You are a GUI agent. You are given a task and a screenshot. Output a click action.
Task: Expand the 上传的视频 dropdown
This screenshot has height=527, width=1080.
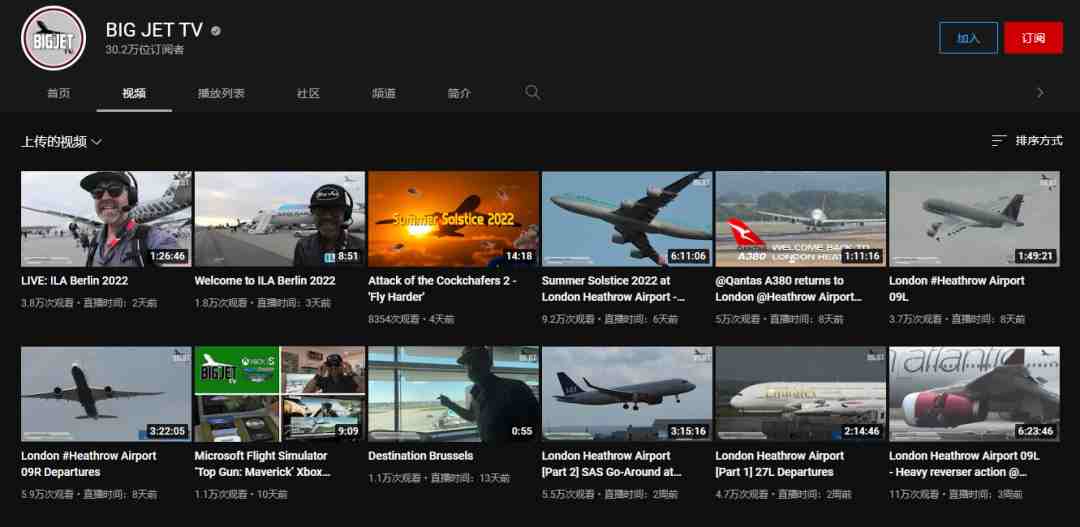(61, 142)
